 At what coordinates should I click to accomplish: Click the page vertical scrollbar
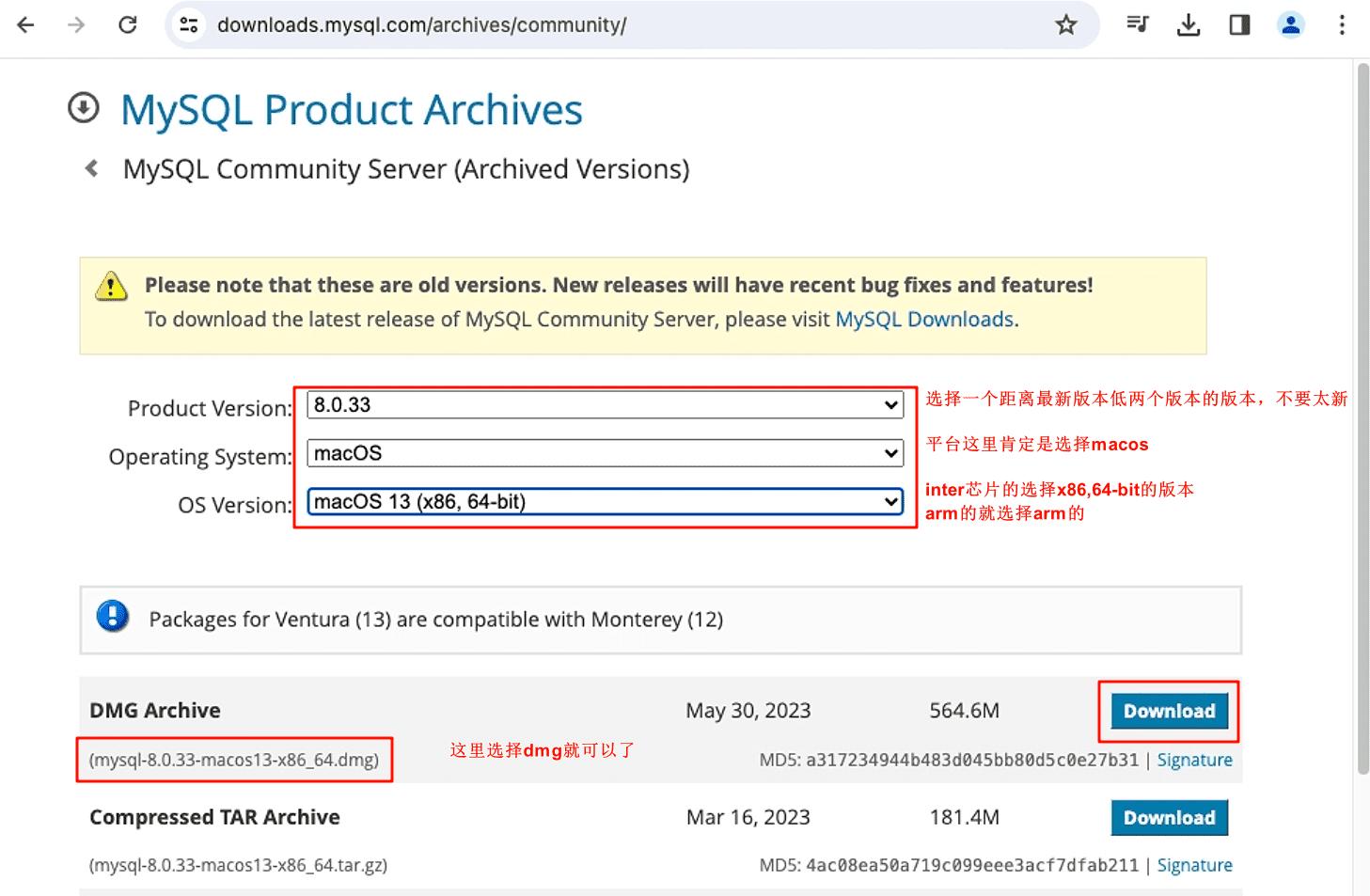coord(1362,418)
